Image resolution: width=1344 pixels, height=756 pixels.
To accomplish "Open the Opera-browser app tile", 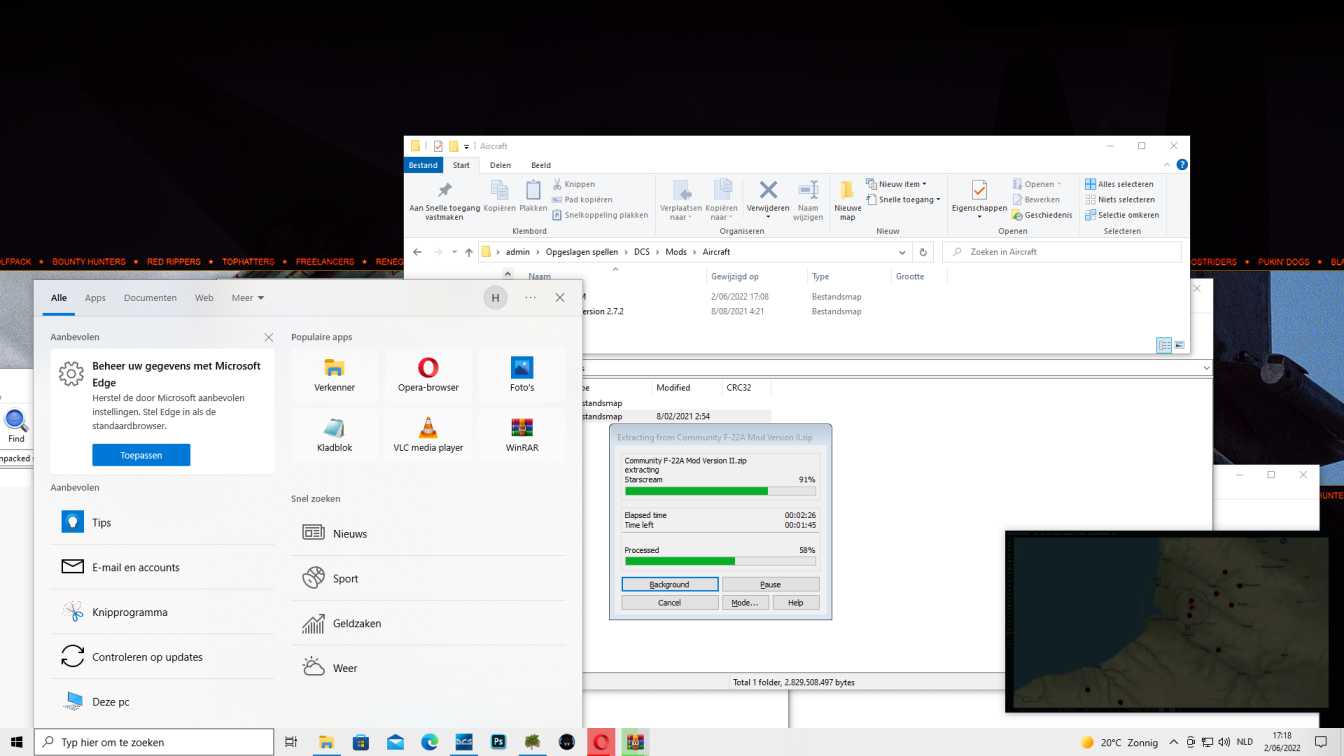I will pos(428,374).
